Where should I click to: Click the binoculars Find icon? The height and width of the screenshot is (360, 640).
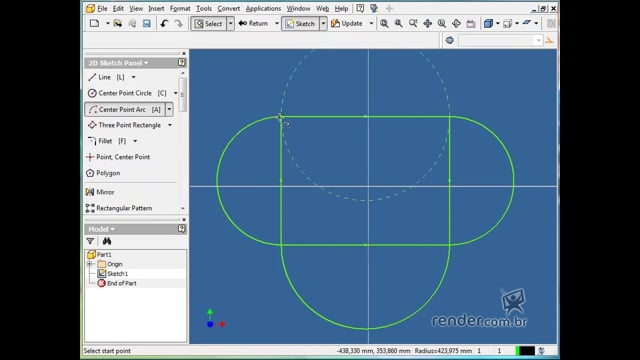(x=107, y=241)
